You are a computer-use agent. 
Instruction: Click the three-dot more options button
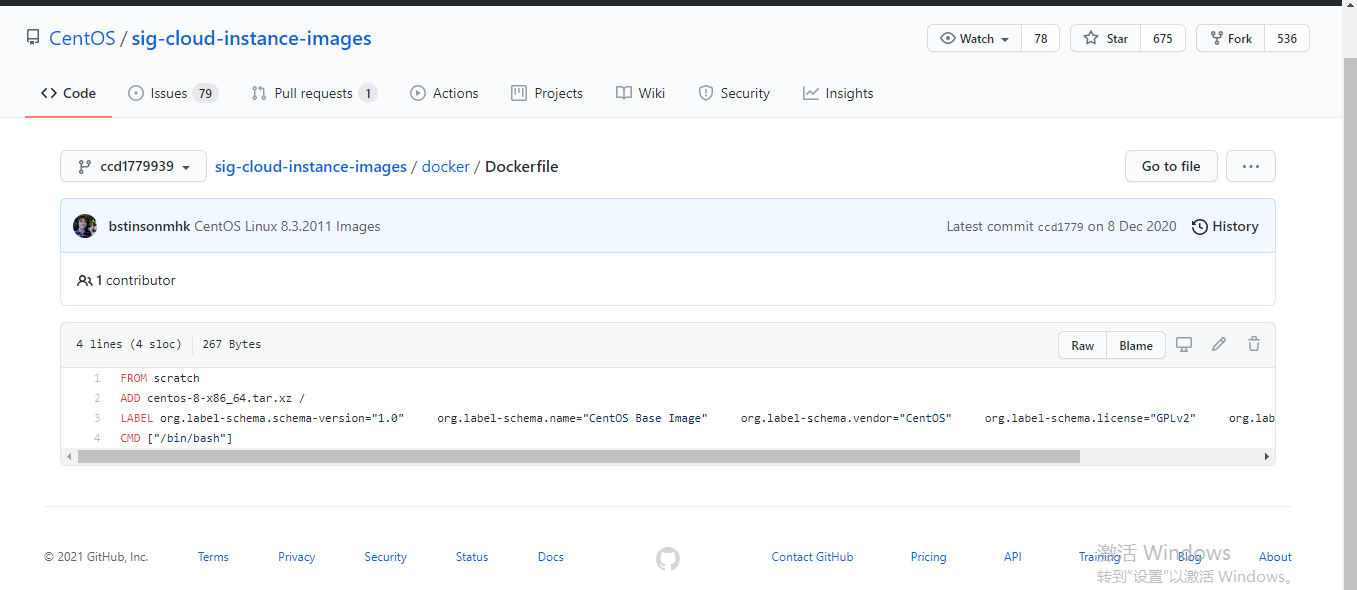tap(1251, 166)
